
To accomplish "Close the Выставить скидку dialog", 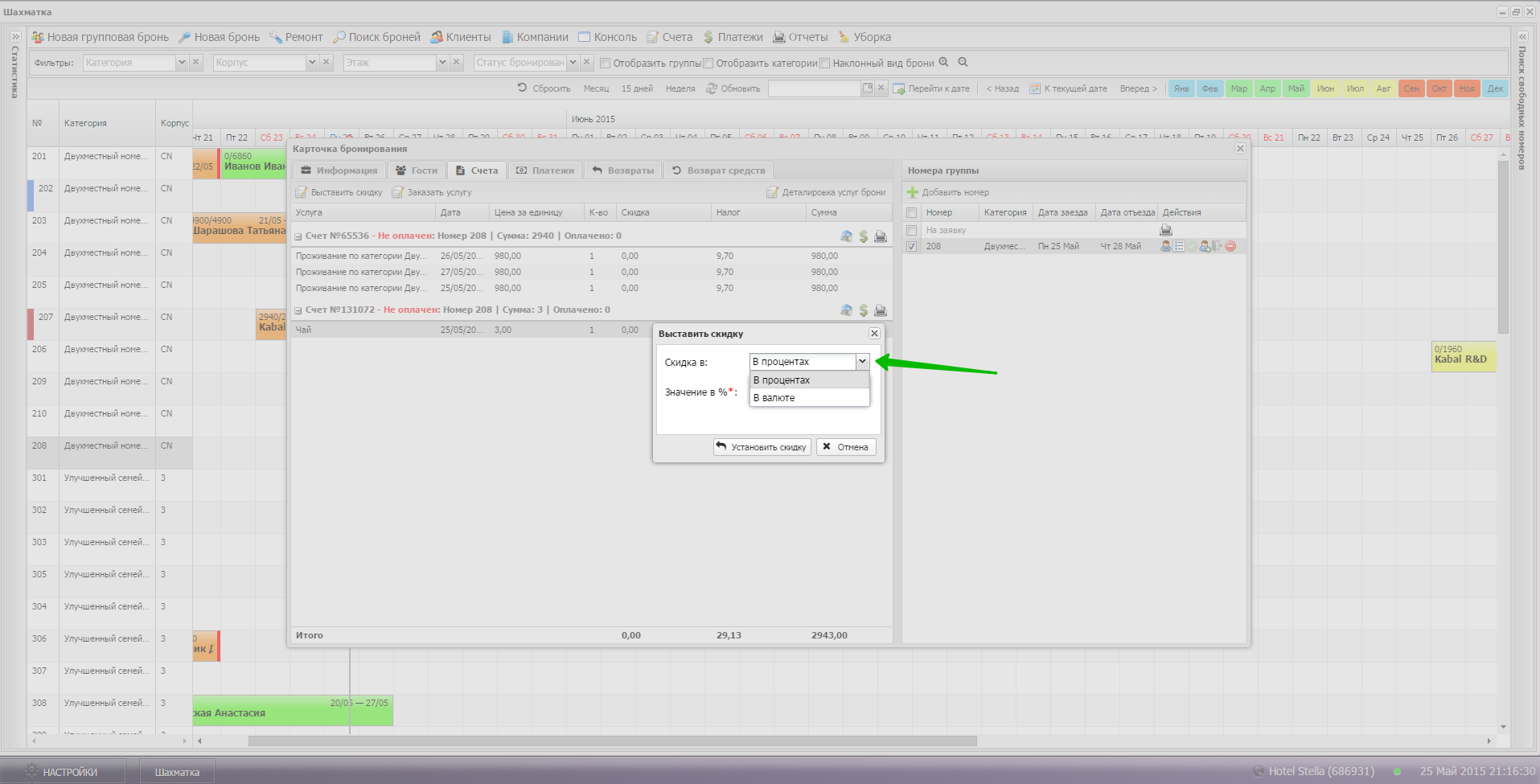I will (x=875, y=333).
